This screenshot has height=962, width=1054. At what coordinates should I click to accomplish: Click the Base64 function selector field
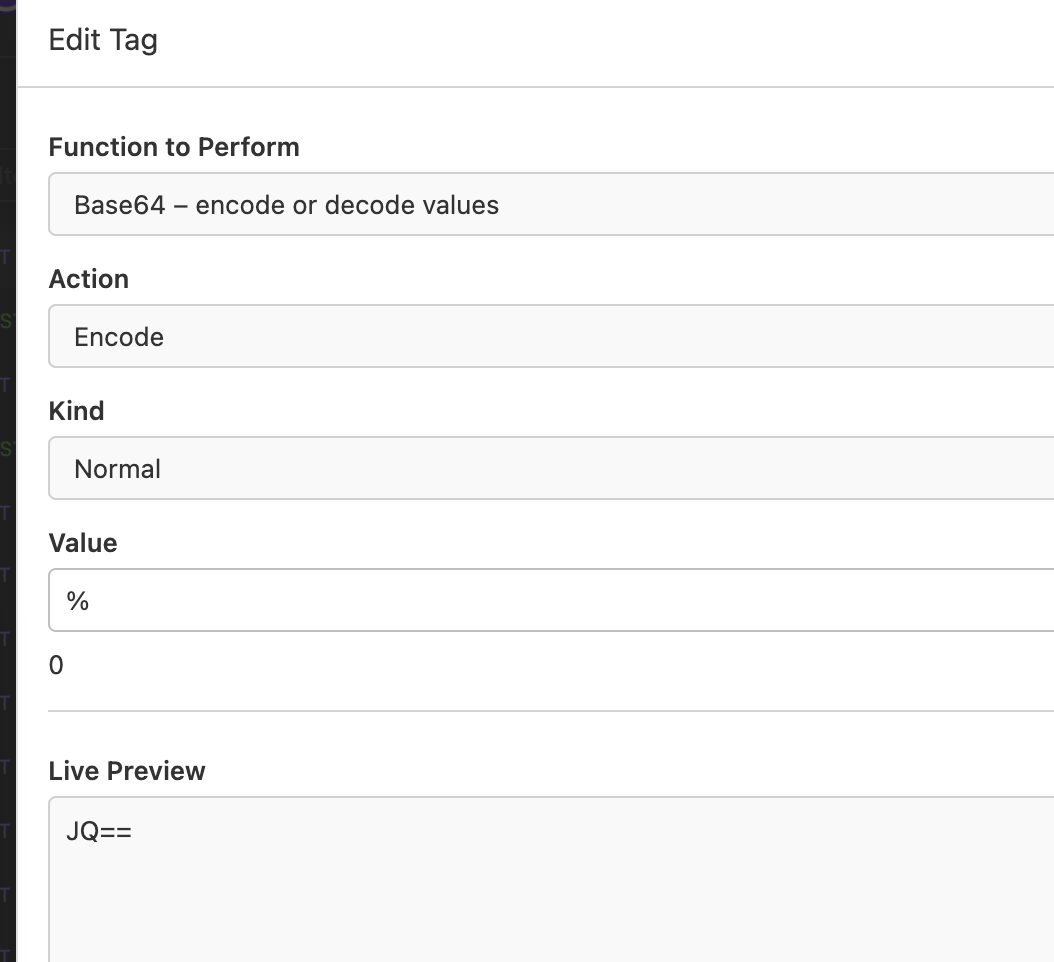click(400, 204)
